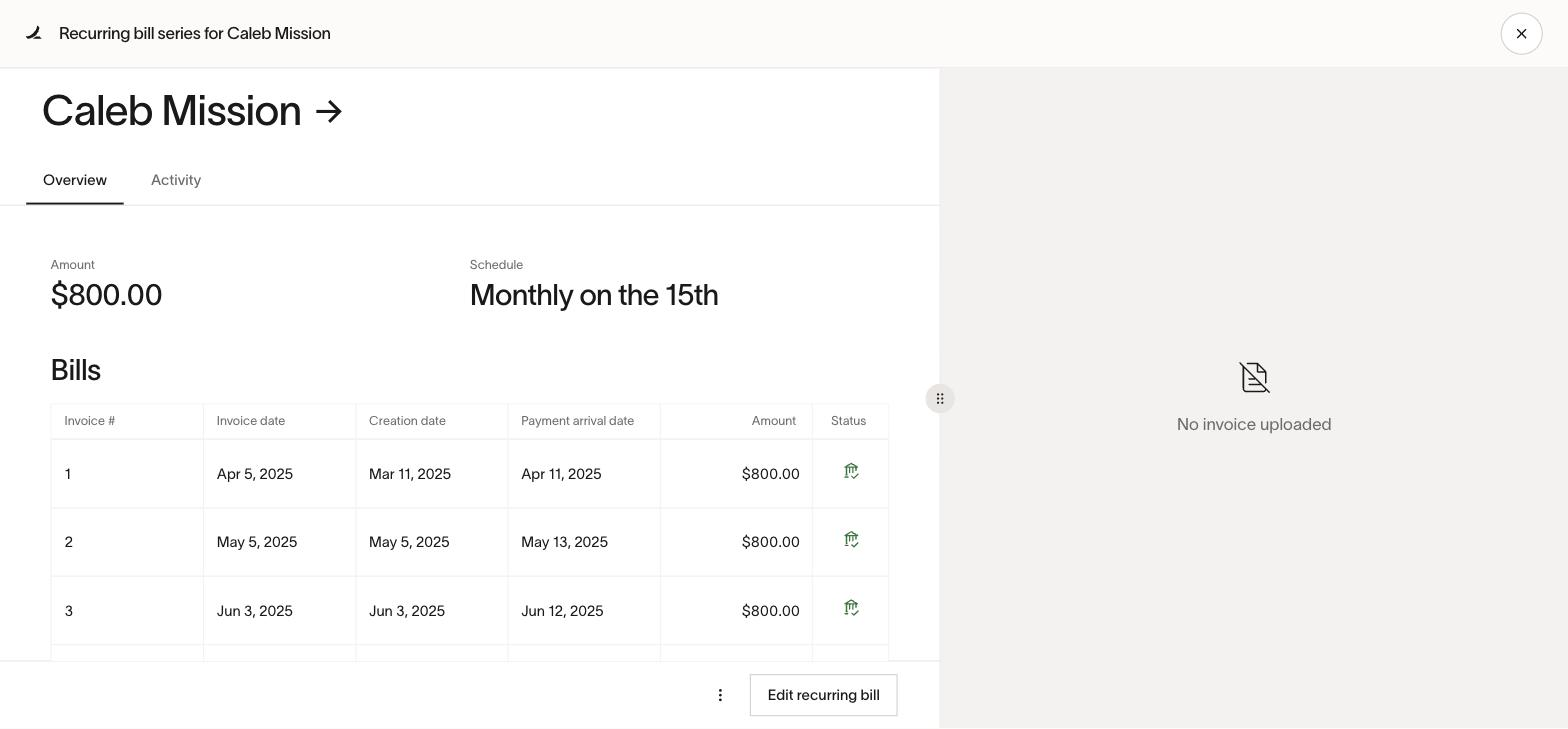The image size is (1568, 729).
Task: Select the Overview tab
Action: click(75, 180)
